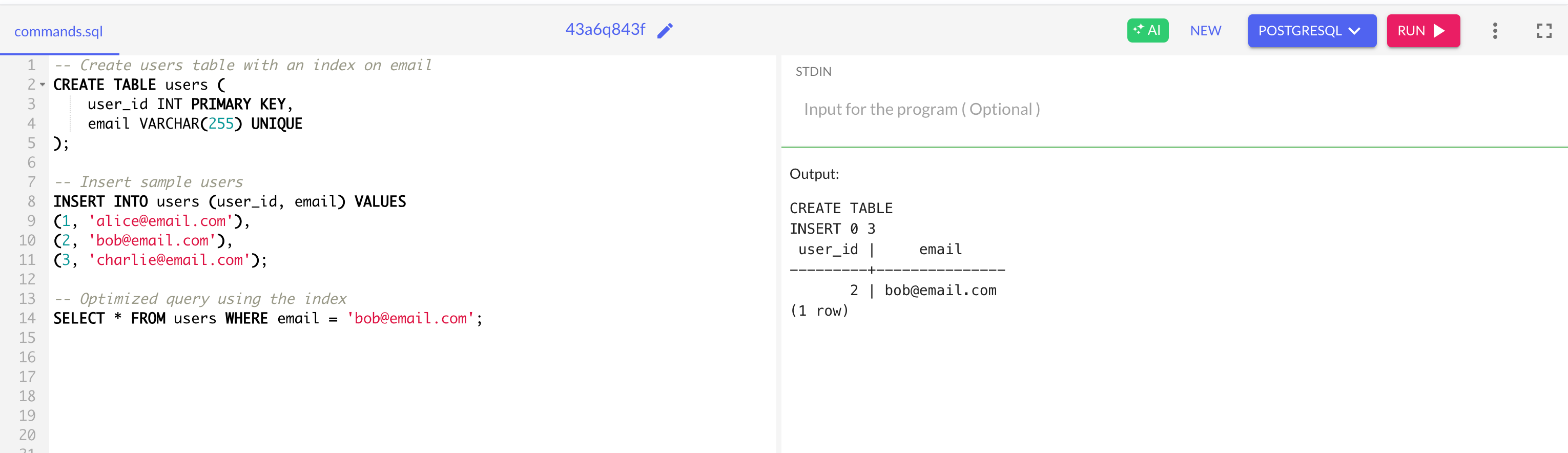Screen dimensions: 1568x453
Task: Click the line 14 SELECT statement
Action: coord(268,318)
